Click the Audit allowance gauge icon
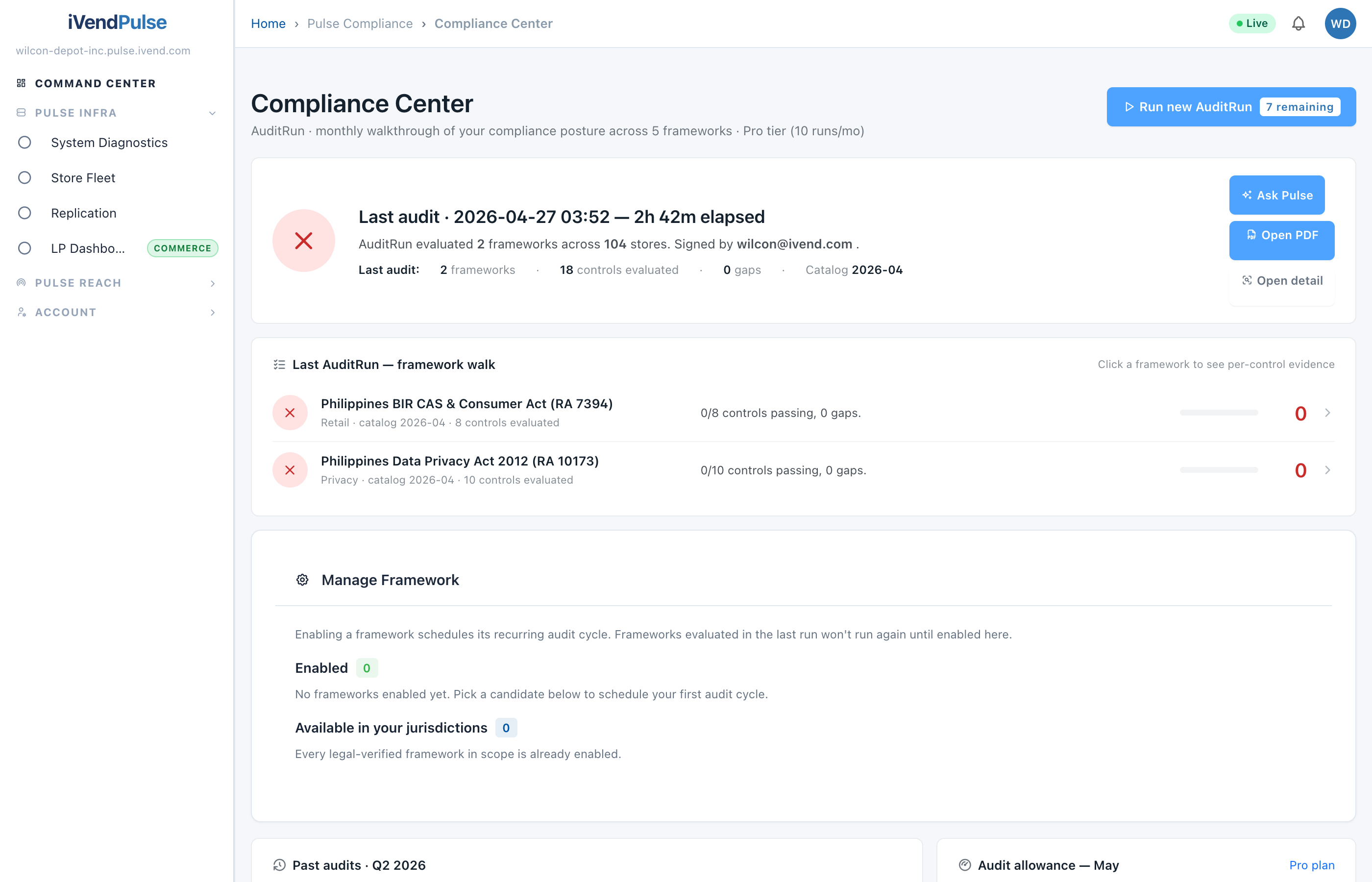Viewport: 1372px width, 882px height. tap(965, 865)
